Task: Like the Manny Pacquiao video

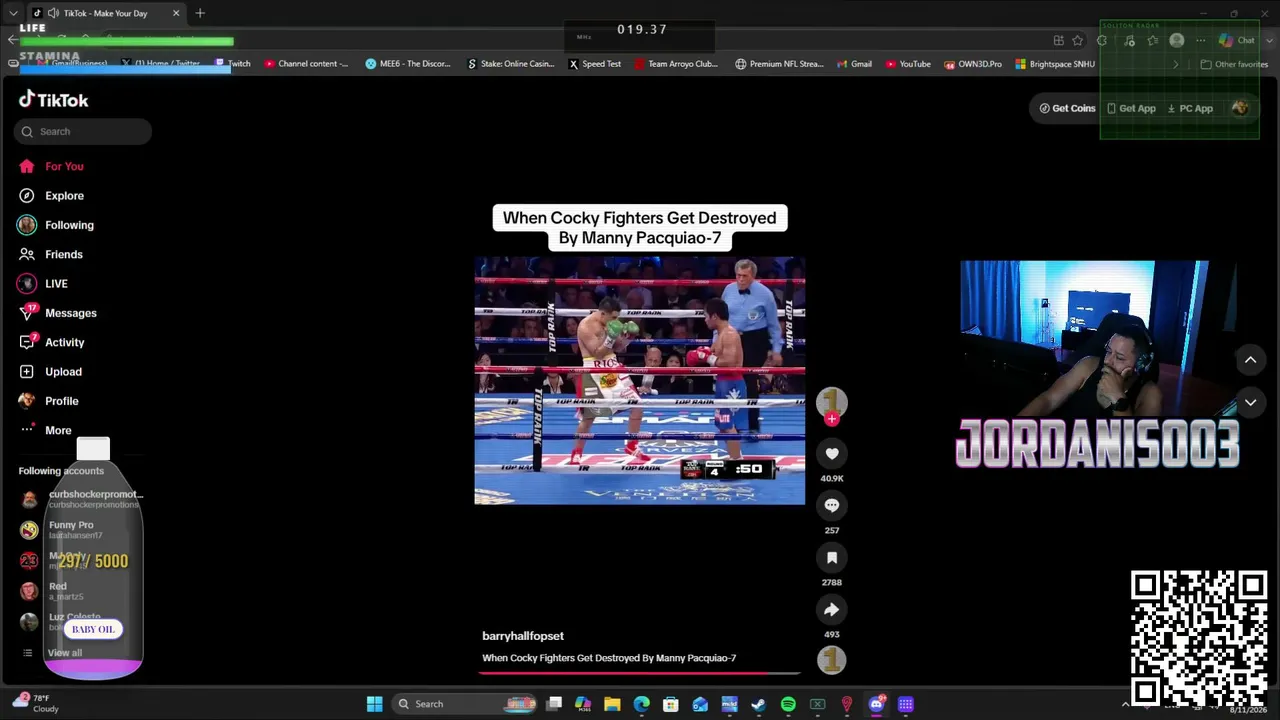Action: (831, 454)
